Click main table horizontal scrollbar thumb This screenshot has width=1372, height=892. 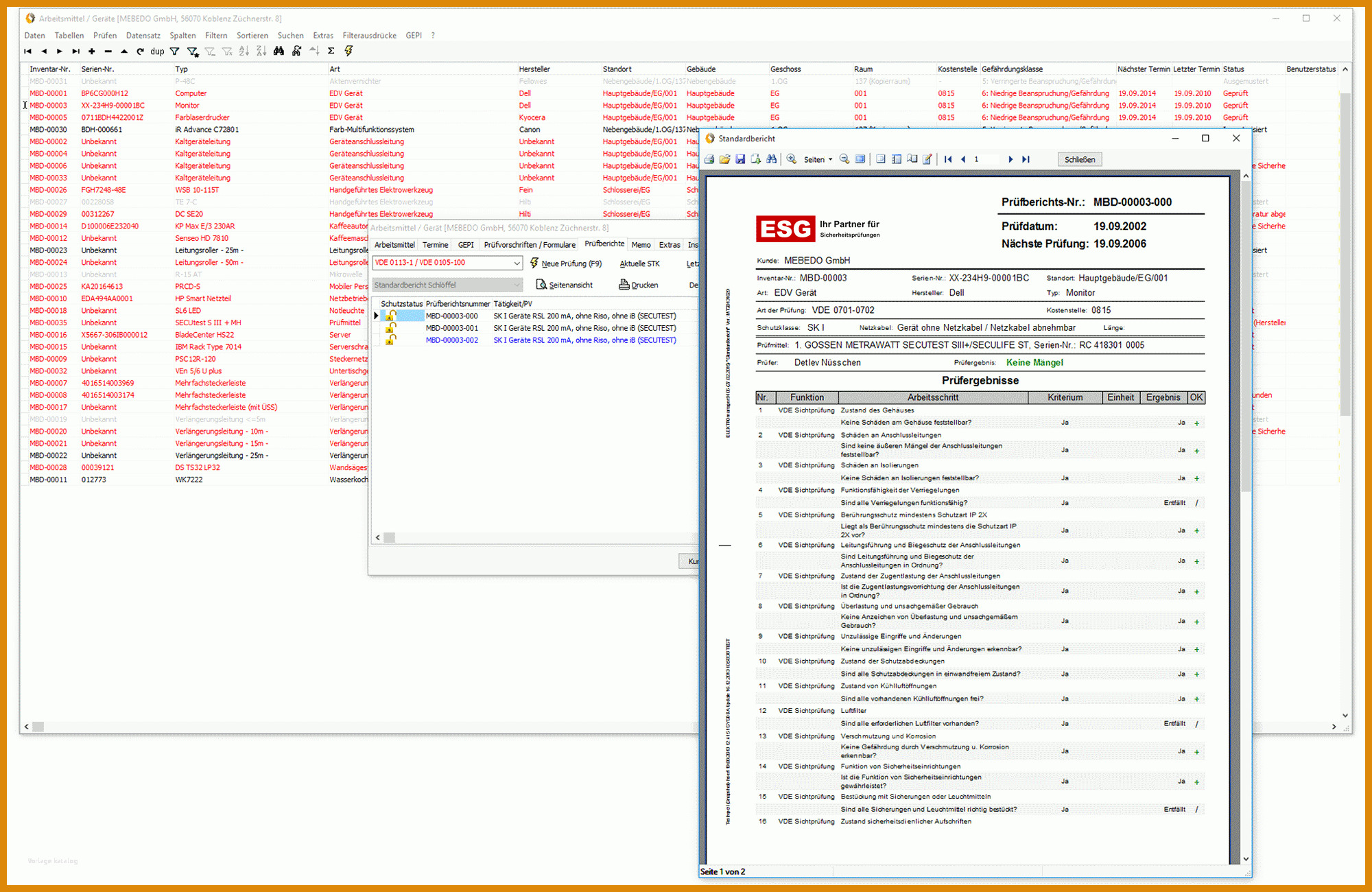[38, 727]
